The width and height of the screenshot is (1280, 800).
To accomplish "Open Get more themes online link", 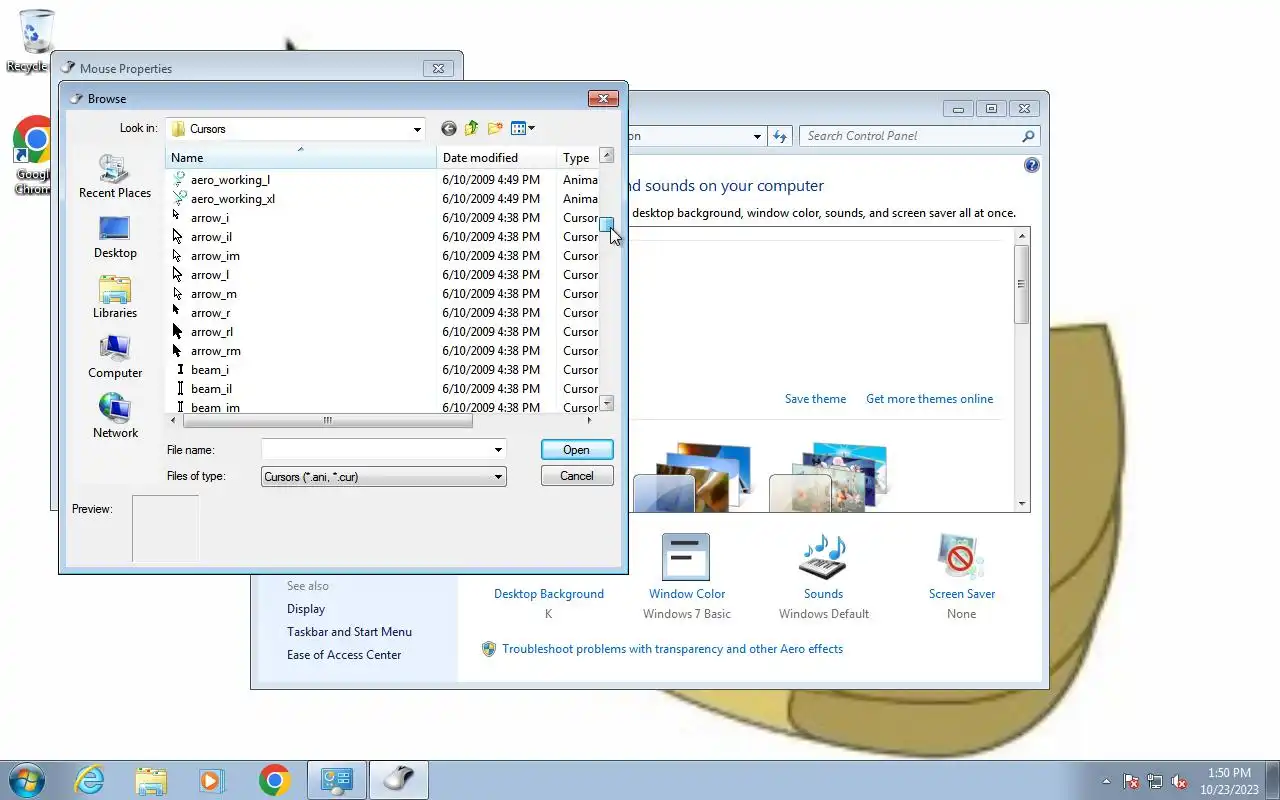I will (x=930, y=399).
